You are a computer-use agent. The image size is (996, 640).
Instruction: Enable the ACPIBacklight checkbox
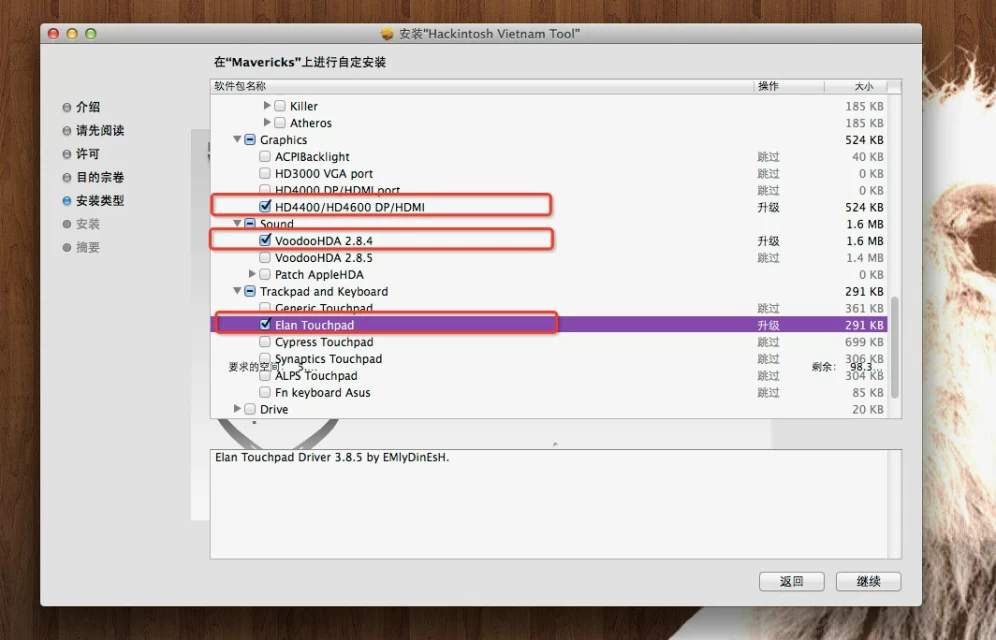265,156
